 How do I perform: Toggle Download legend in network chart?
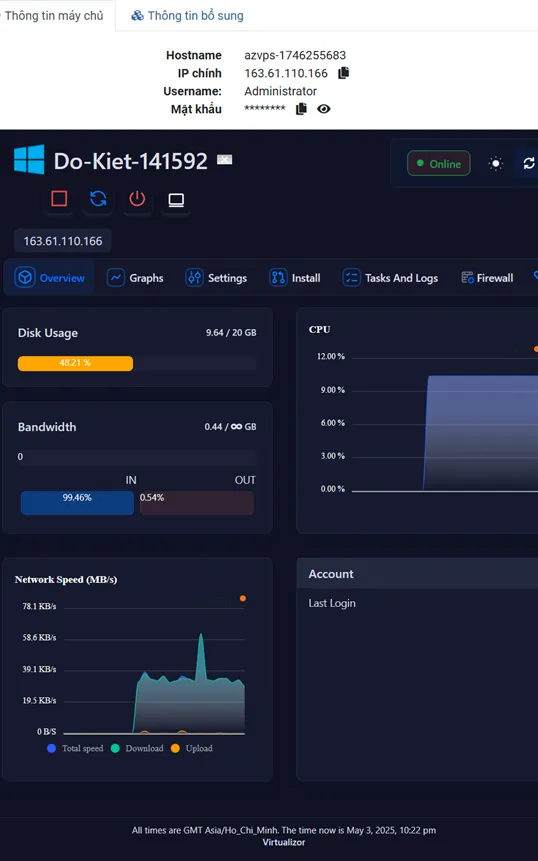point(137,748)
